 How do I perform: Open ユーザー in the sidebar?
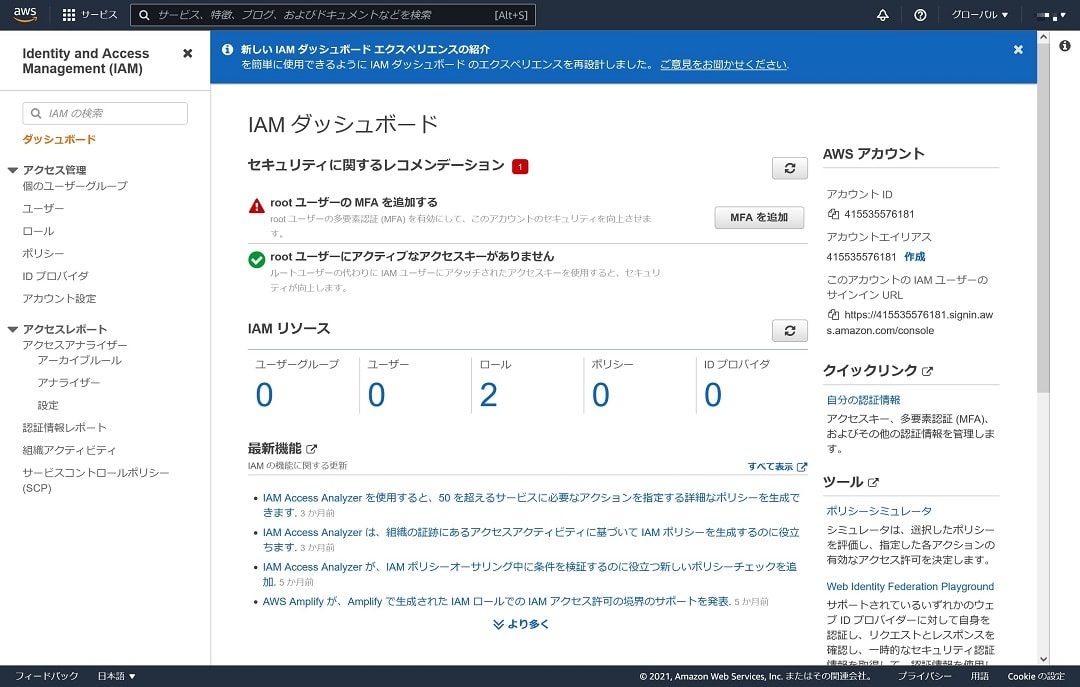[x=43, y=208]
